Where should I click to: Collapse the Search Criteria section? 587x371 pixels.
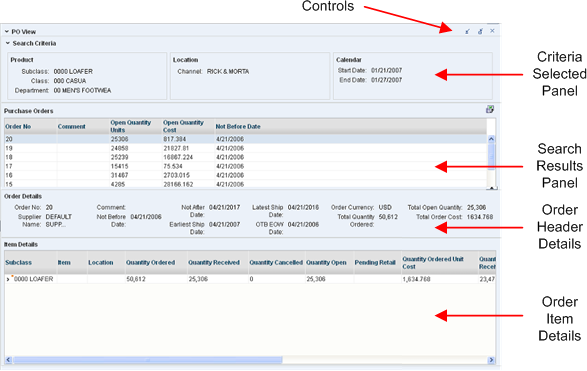[8, 43]
